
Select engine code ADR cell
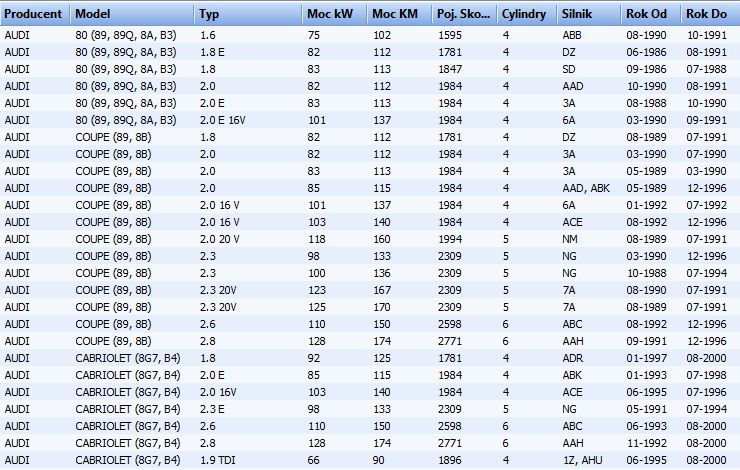[572, 358]
